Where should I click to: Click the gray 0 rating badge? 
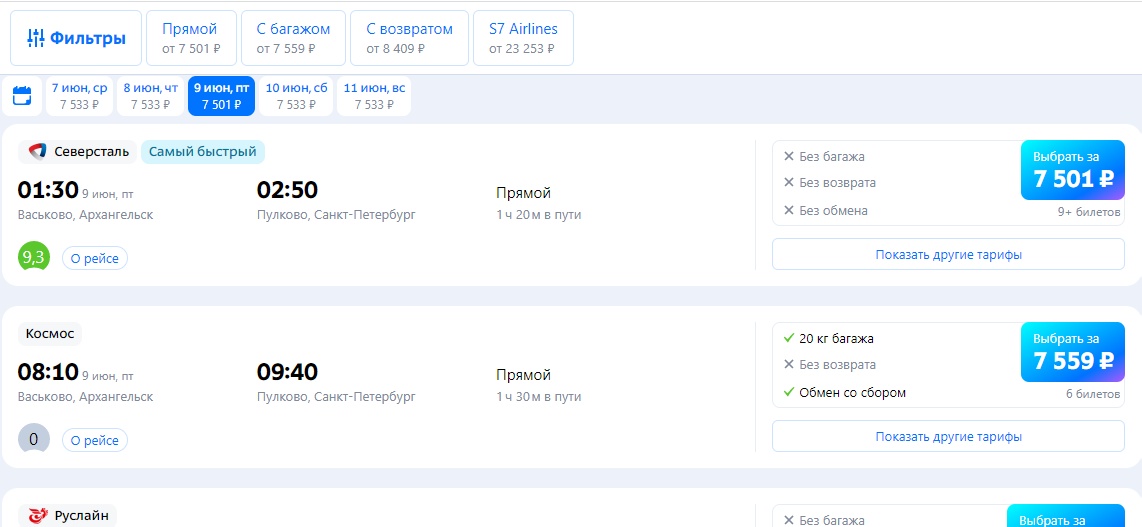(x=34, y=439)
